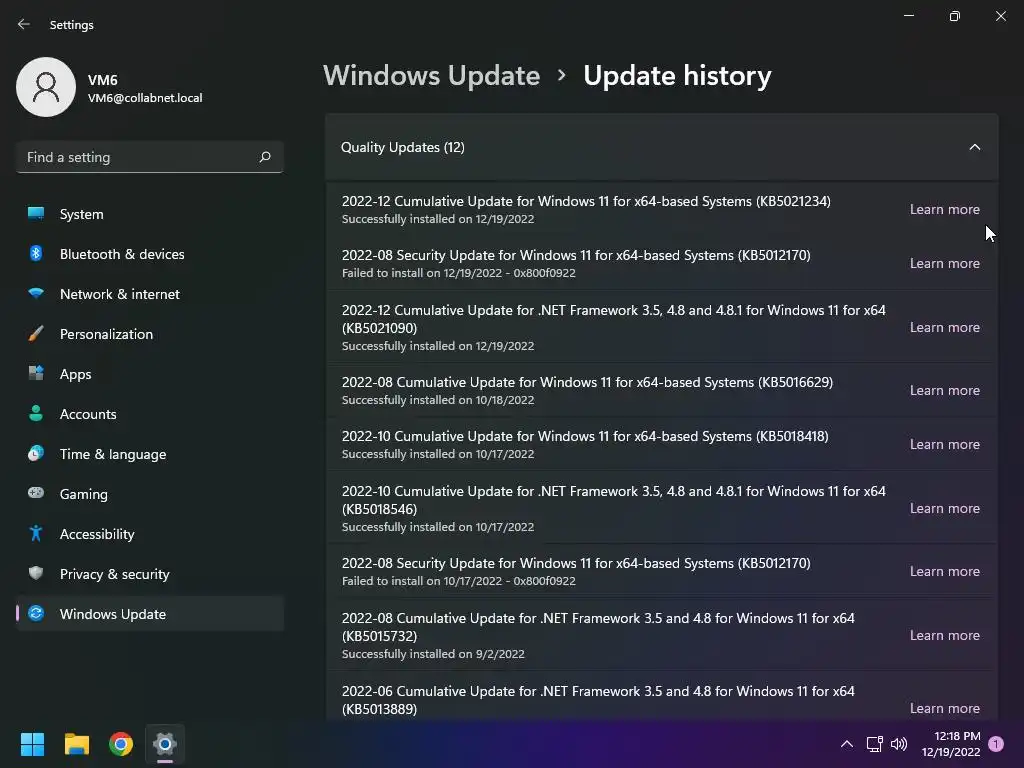This screenshot has width=1024, height=768.
Task: Click VM6@collabnet.local account email
Action: (145, 98)
